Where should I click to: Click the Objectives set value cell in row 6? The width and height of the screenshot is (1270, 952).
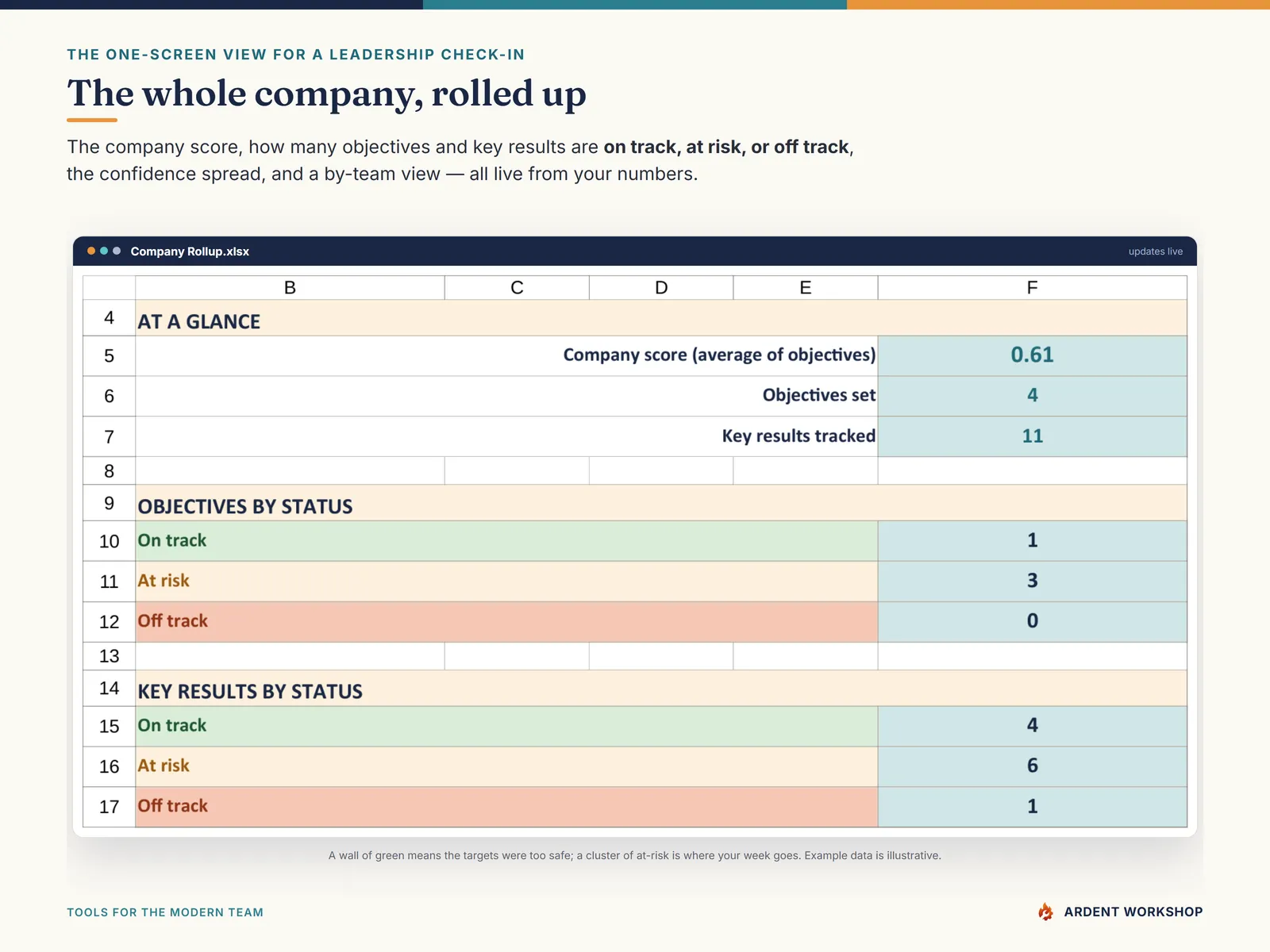click(1032, 396)
